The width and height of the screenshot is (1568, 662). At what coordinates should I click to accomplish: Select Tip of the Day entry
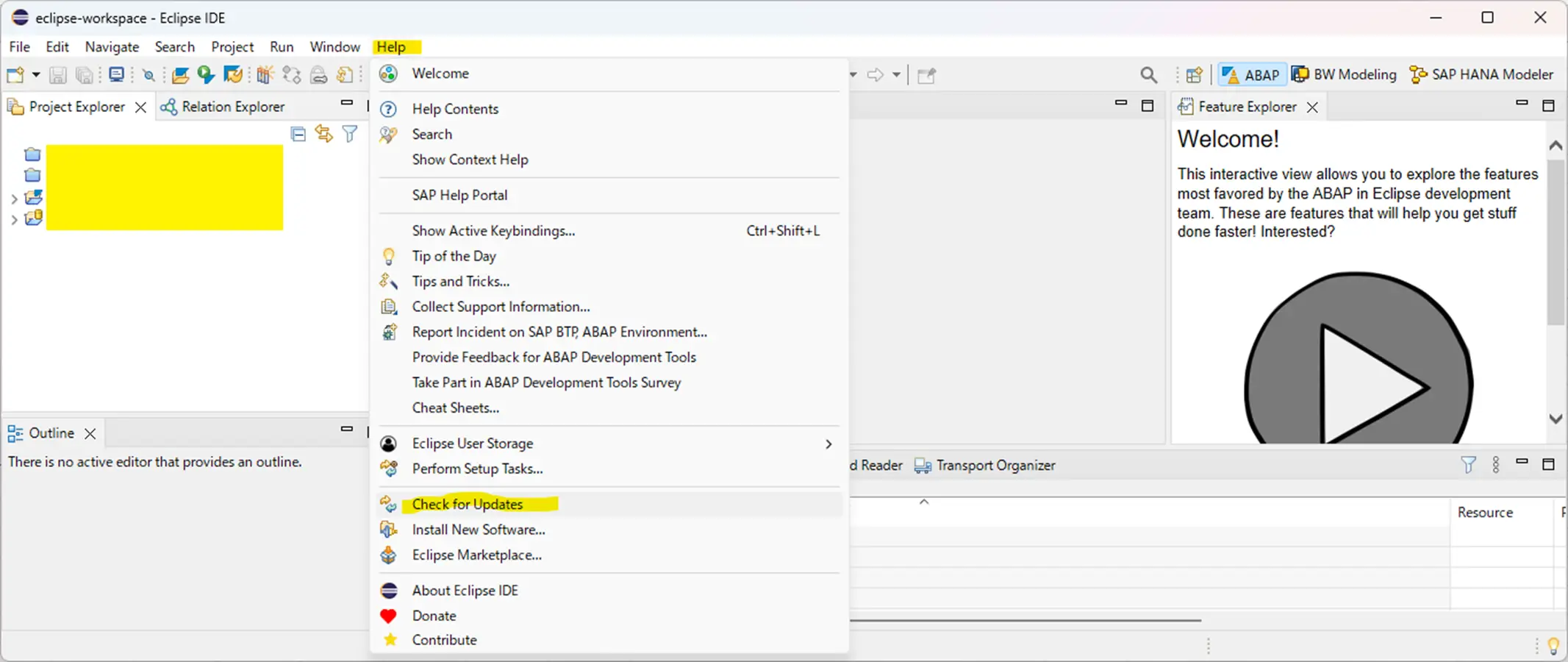point(610,256)
